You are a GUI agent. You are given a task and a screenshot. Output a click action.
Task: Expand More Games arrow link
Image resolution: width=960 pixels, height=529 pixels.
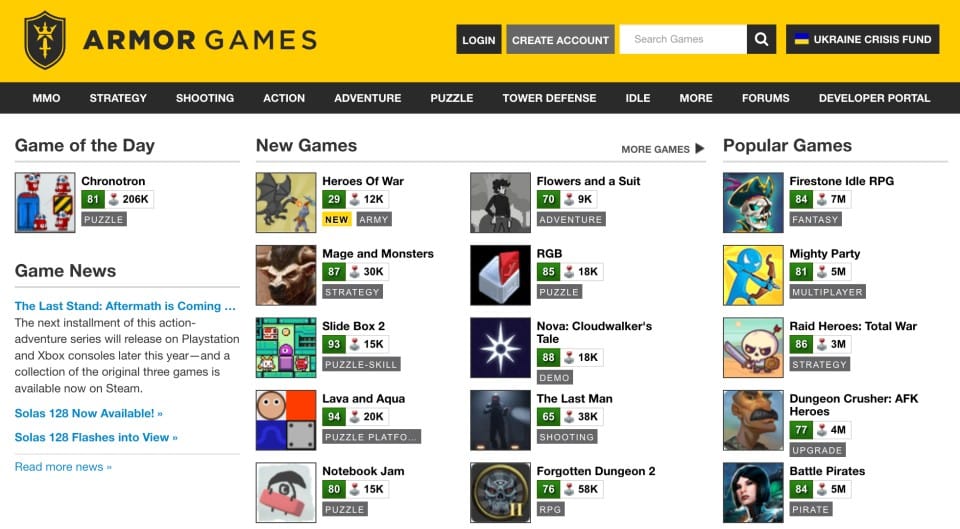click(663, 149)
